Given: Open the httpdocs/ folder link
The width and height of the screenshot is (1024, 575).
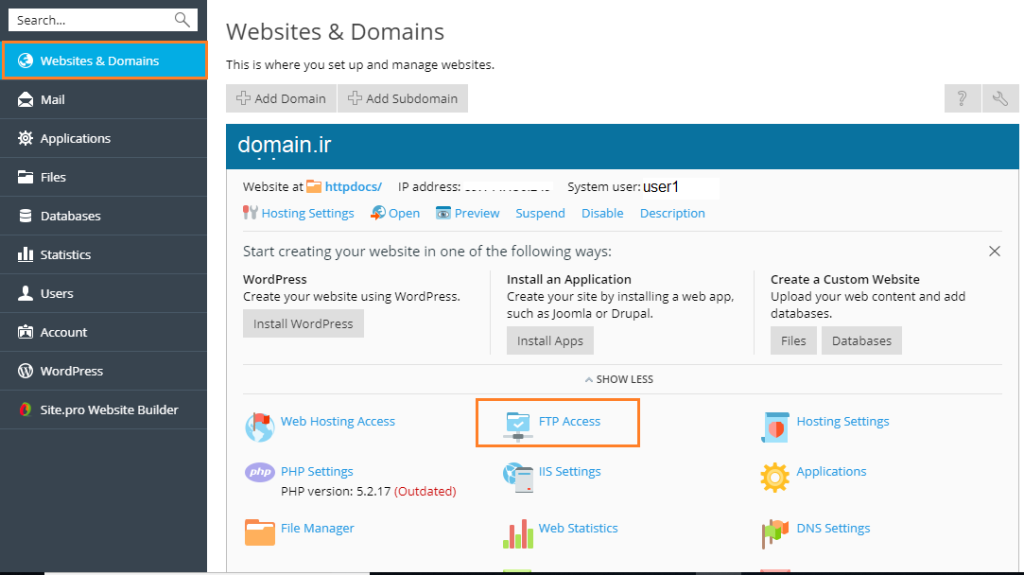Looking at the screenshot, I should click(352, 187).
